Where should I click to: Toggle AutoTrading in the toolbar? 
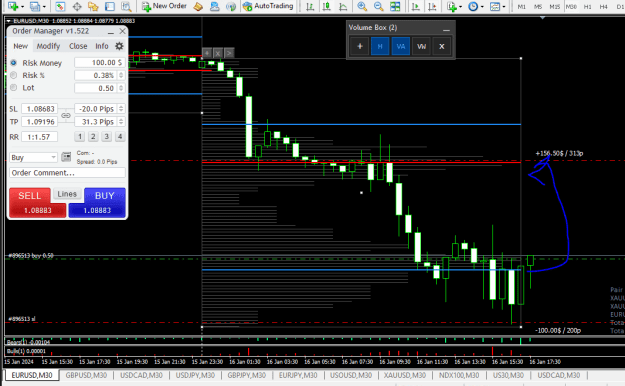tap(268, 6)
